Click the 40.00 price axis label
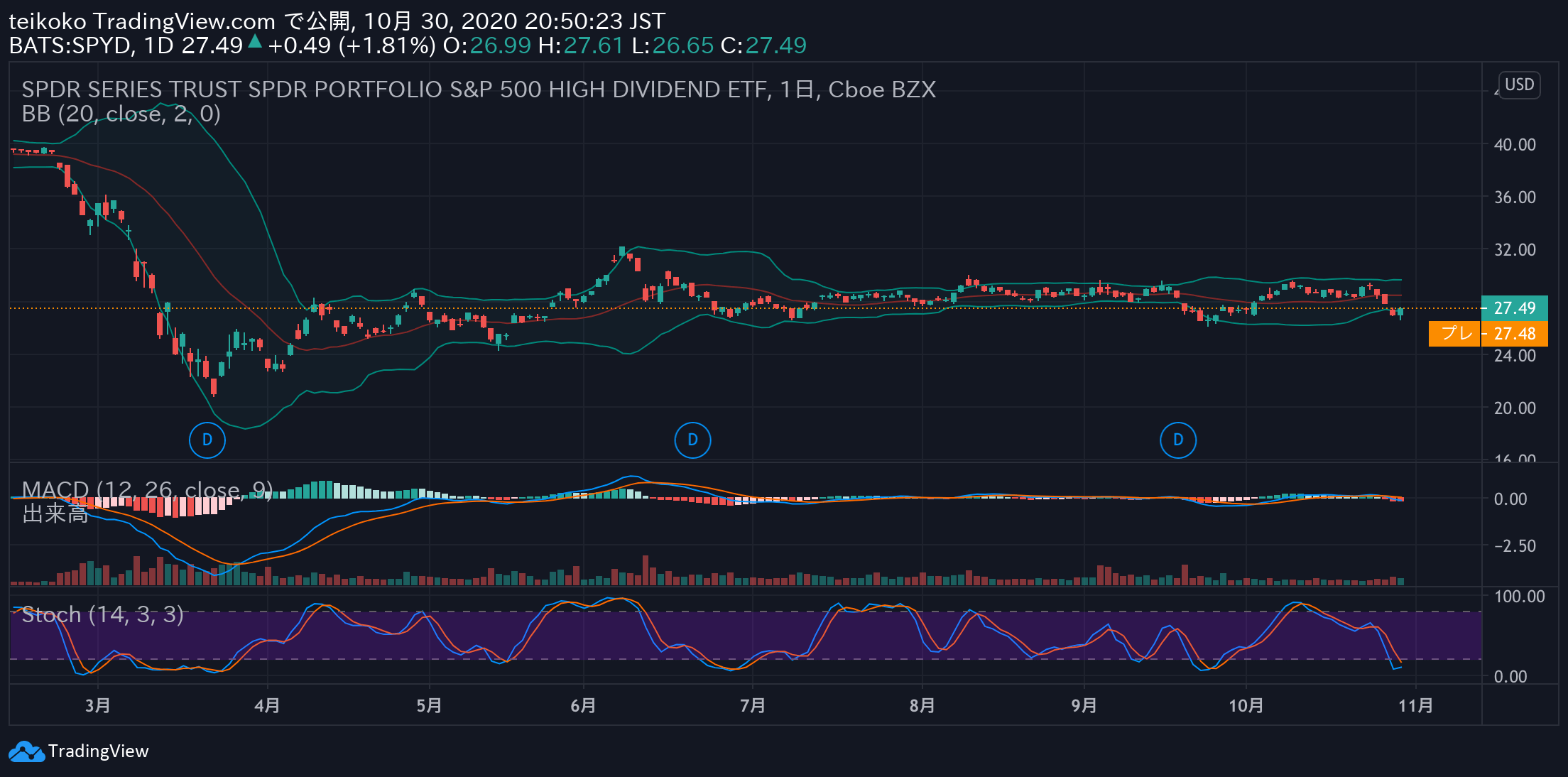 tap(1515, 144)
